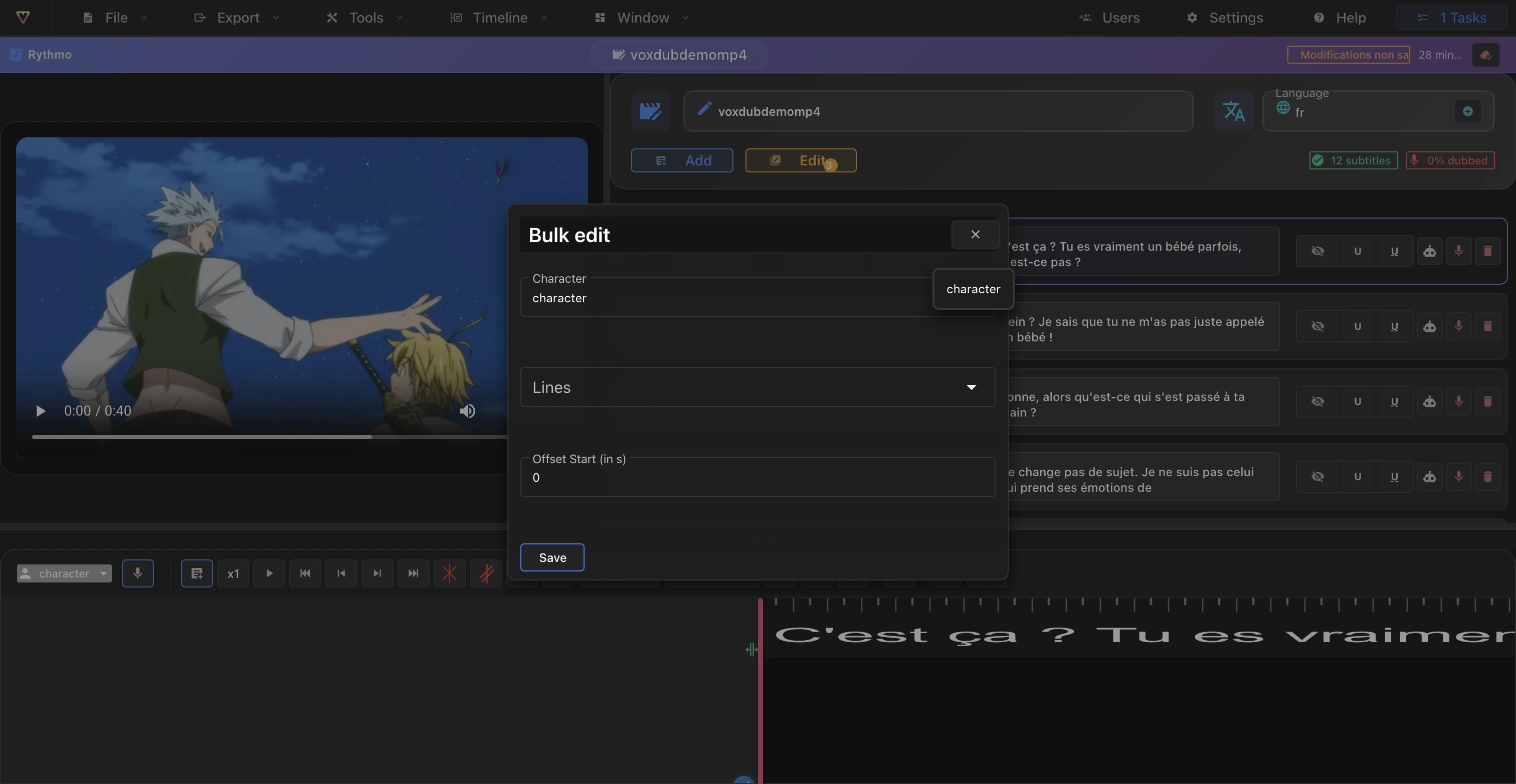This screenshot has height=784, width=1516.
Task: Go to previous with the skip-previous icon
Action: click(x=341, y=573)
